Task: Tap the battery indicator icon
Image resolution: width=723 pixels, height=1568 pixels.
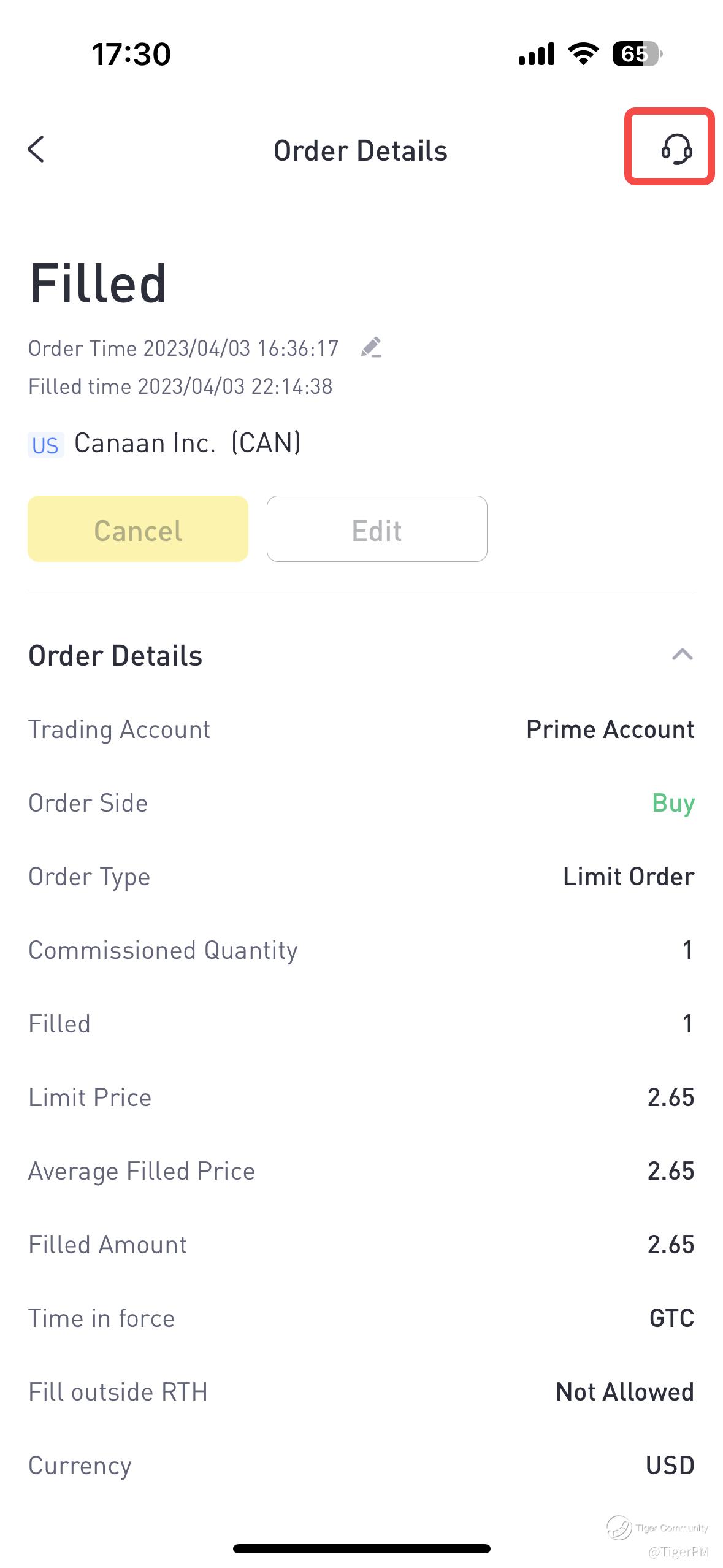Action: click(x=637, y=54)
